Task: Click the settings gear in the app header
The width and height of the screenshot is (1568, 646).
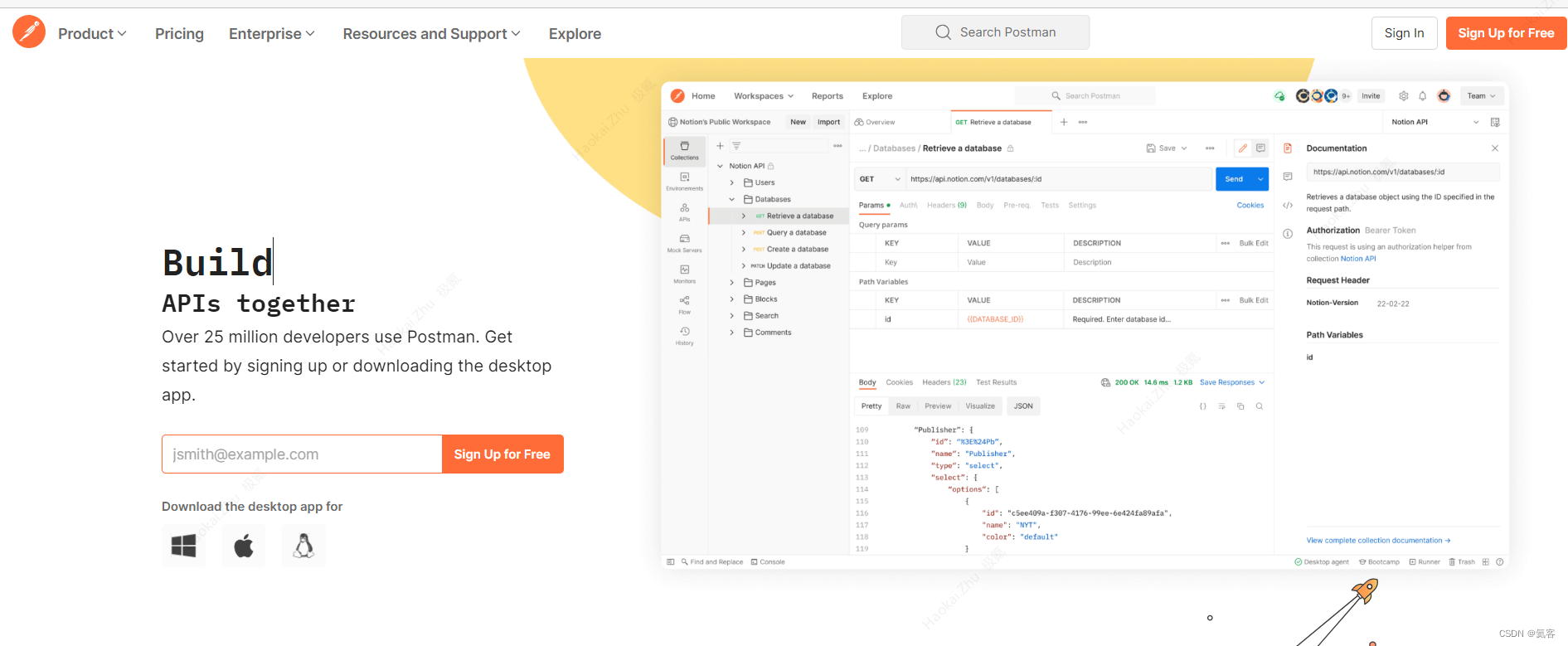Action: point(1404,96)
